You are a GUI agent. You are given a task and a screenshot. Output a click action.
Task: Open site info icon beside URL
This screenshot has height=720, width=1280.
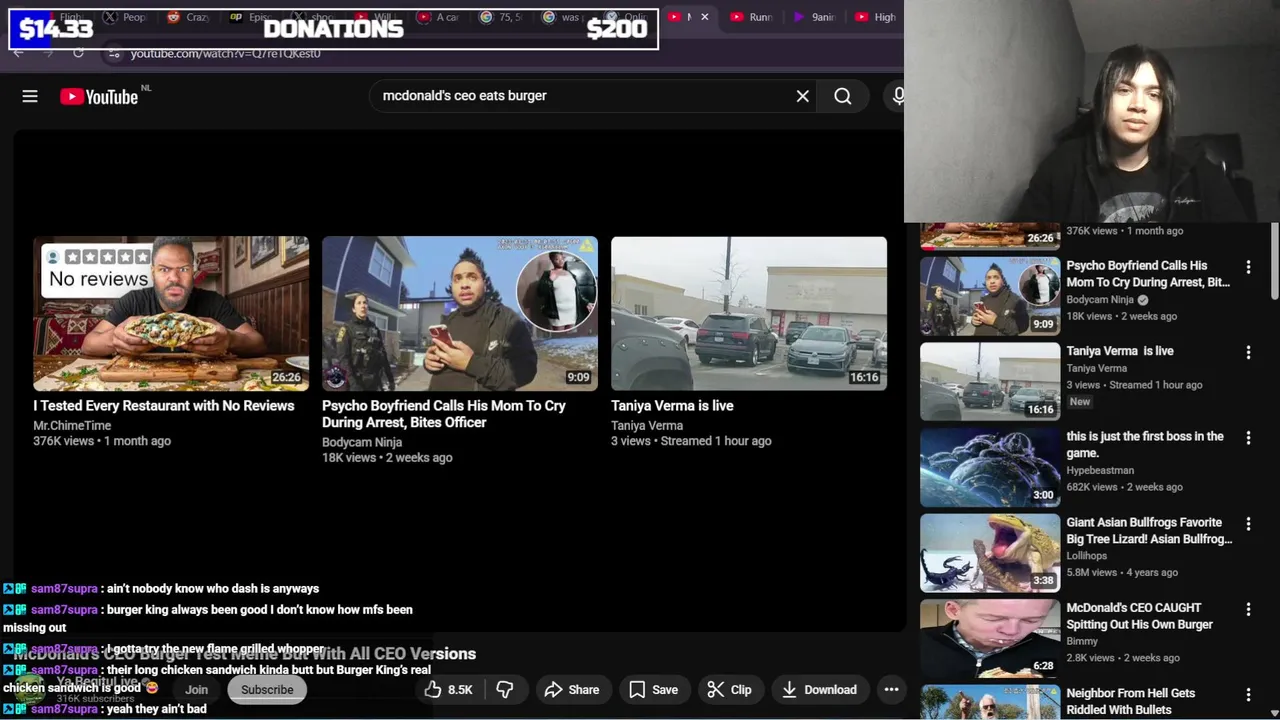[114, 53]
